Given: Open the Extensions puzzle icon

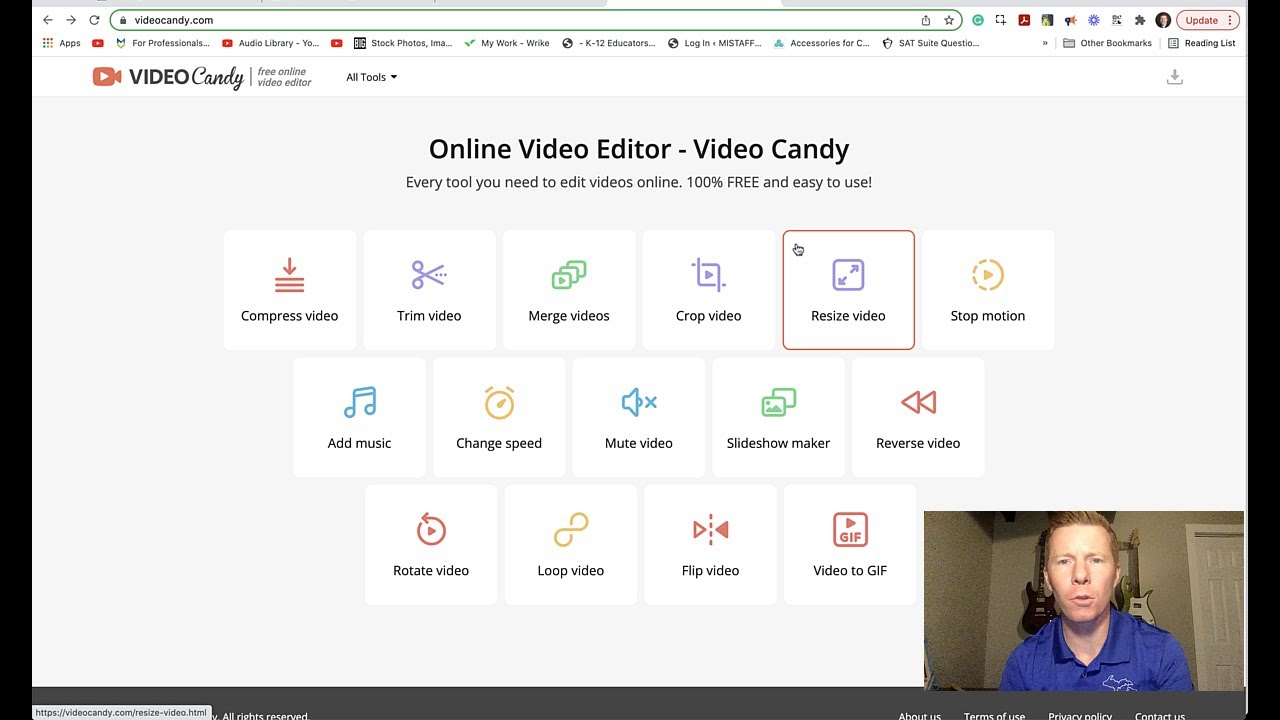Looking at the screenshot, I should pos(1140,20).
